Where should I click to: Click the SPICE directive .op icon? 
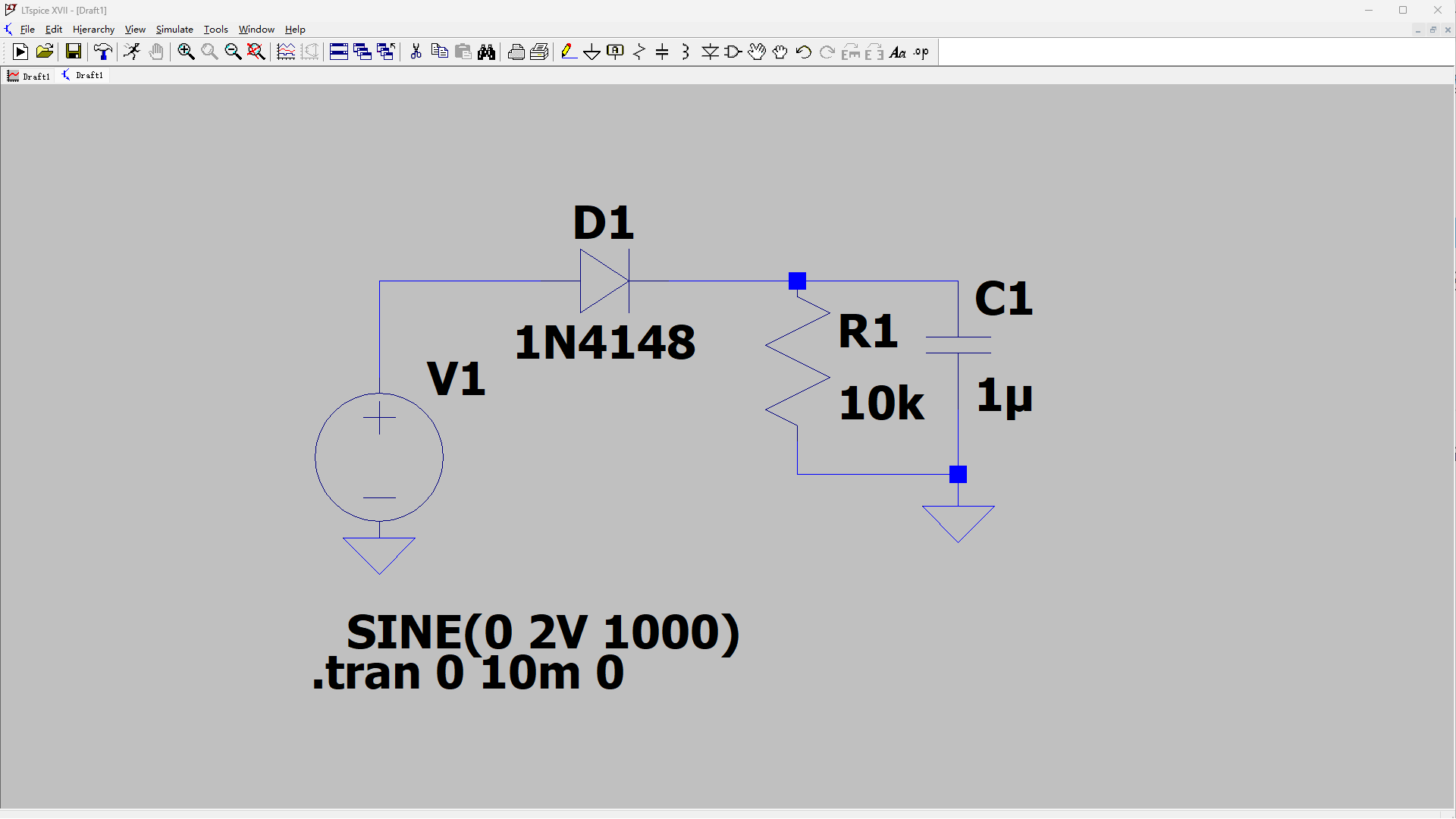(921, 52)
